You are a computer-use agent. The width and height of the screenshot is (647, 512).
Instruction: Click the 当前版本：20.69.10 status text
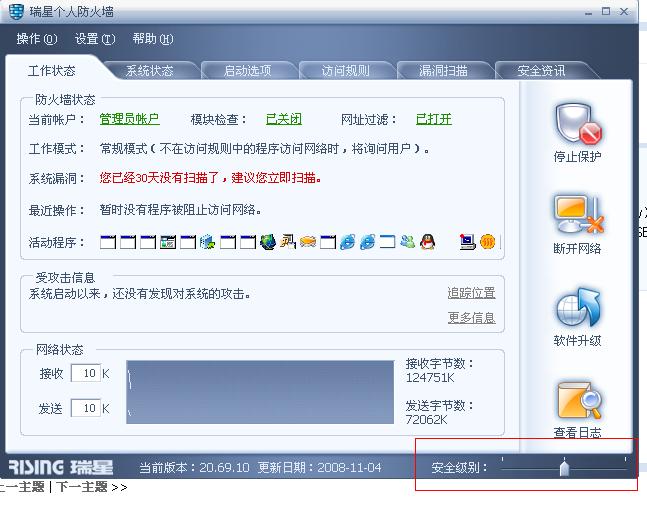[194, 467]
